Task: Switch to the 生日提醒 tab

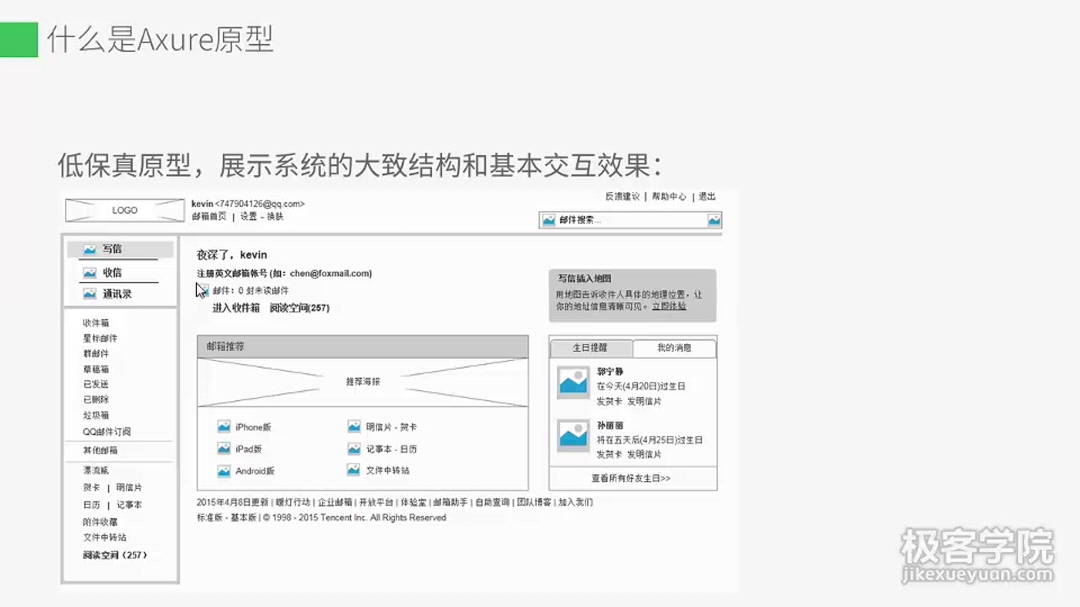Action: pyautogui.click(x=590, y=348)
